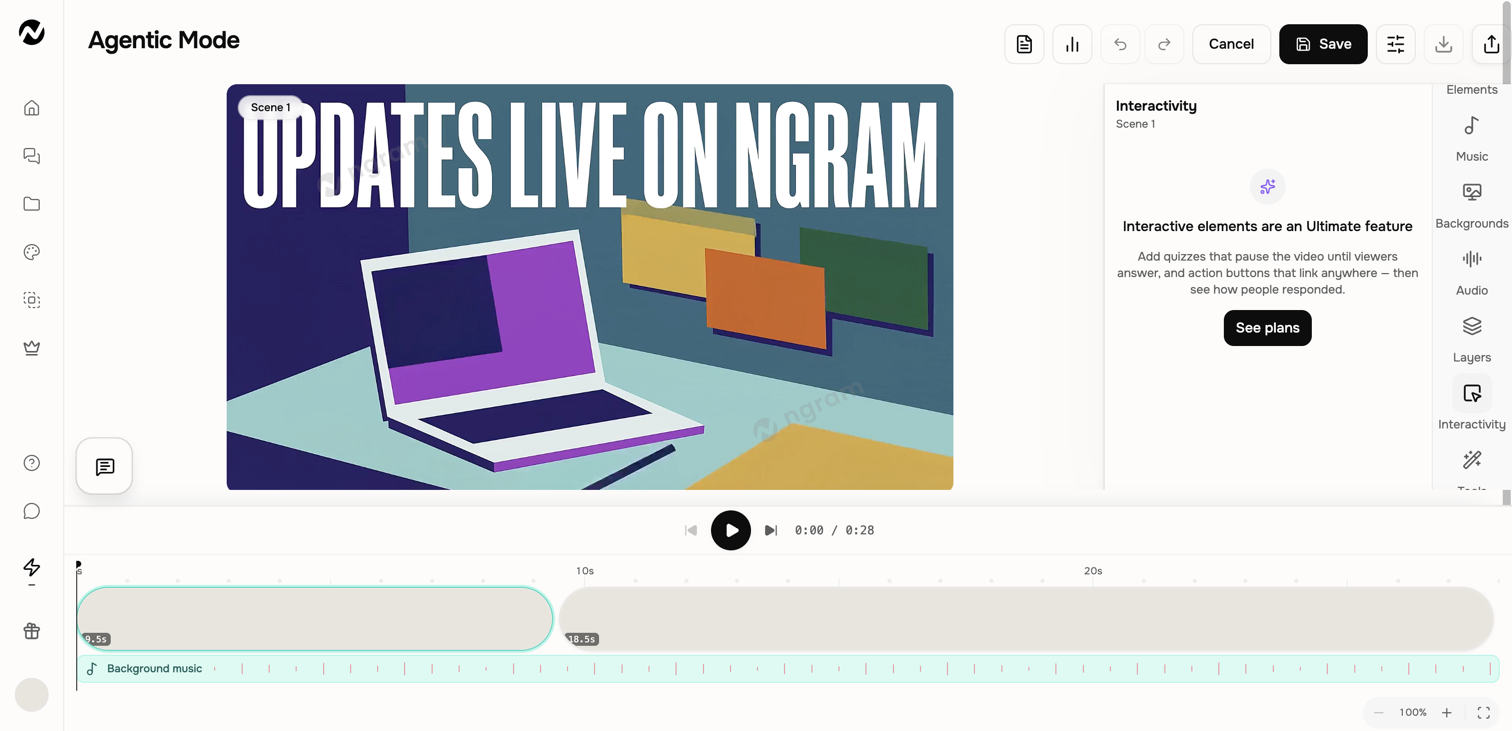The image size is (1512, 731).
Task: Click the Save button
Action: click(1323, 44)
